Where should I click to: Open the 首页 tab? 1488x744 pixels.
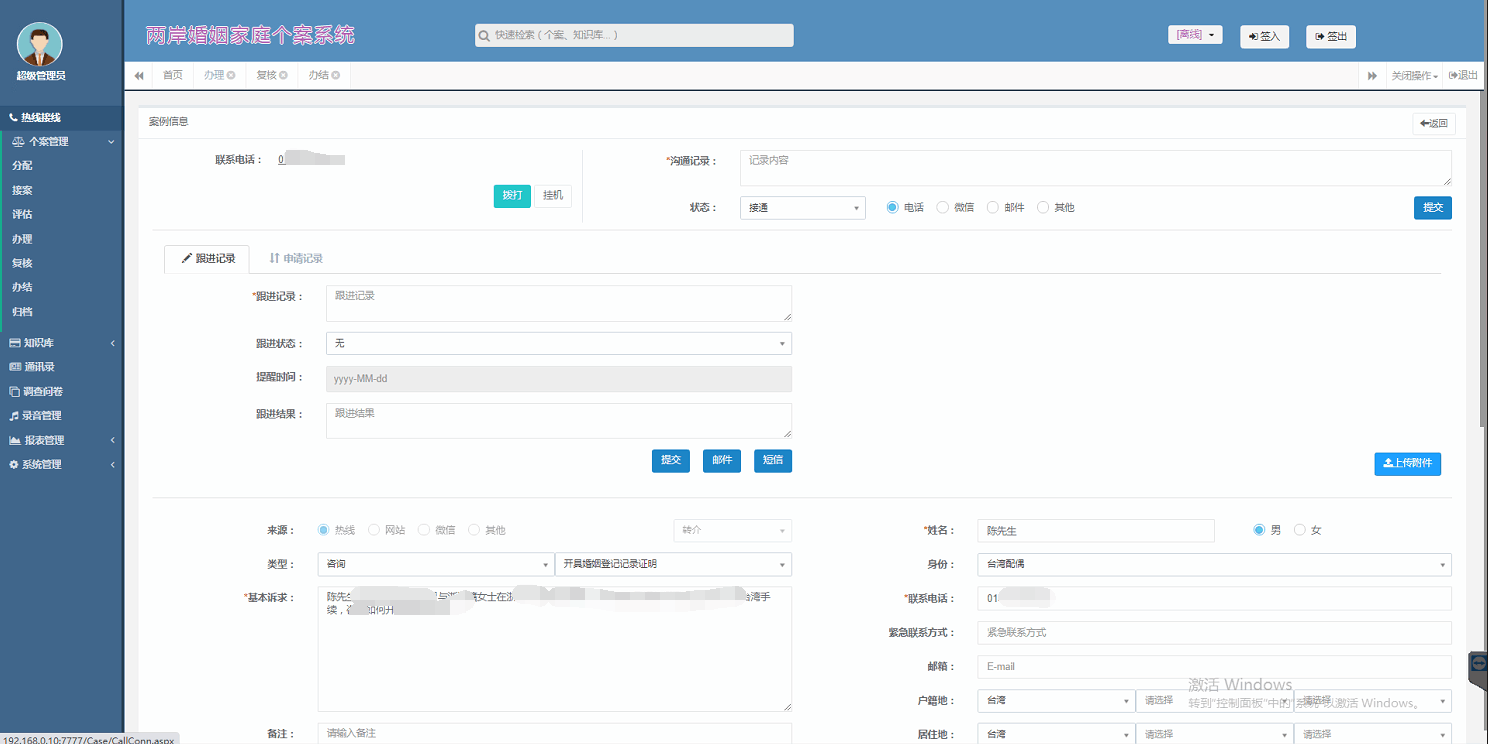point(173,75)
